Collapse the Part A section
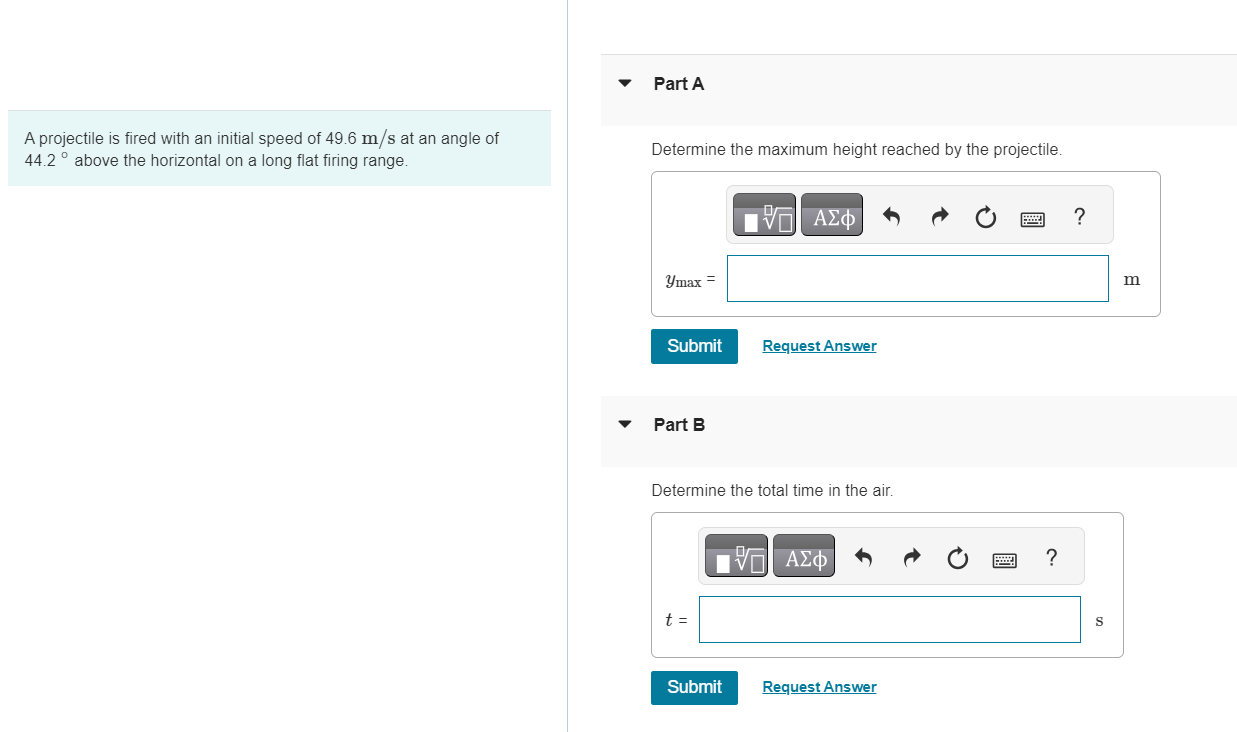Screen dimensions: 1237x732 [x=624, y=84]
